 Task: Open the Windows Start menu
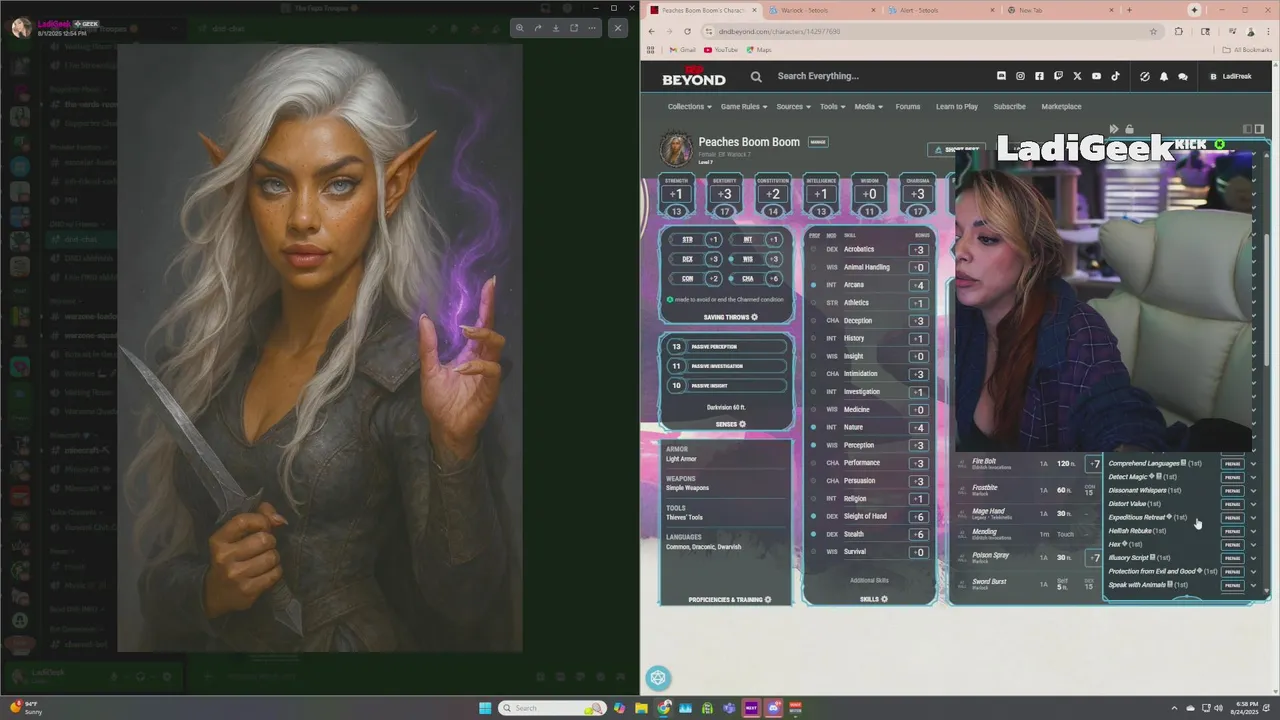pos(485,708)
